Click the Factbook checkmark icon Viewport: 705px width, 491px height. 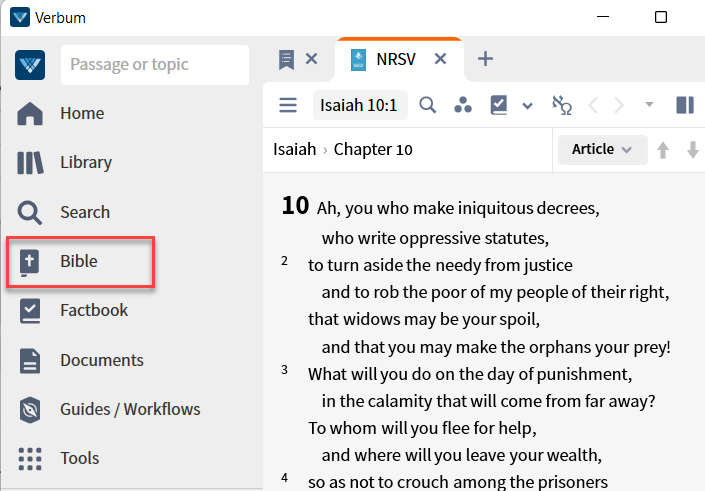(x=30, y=311)
